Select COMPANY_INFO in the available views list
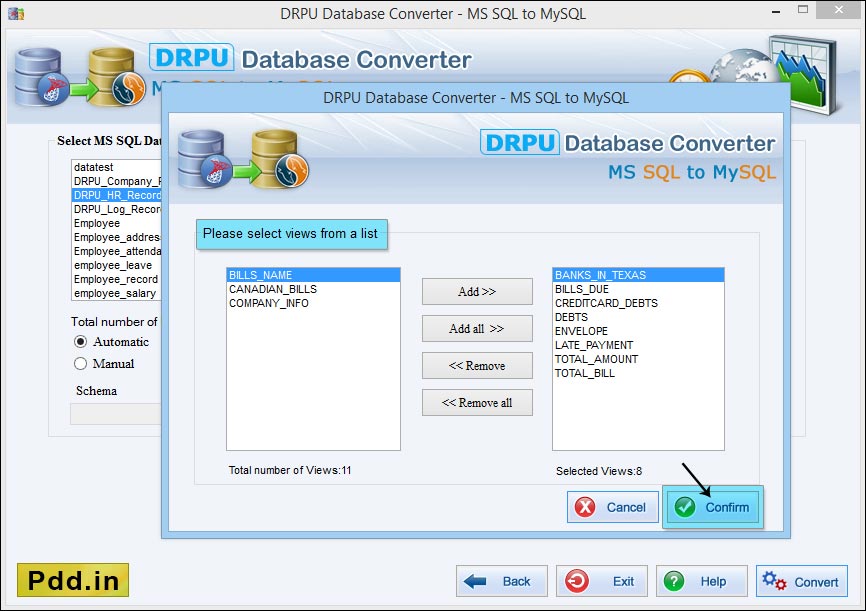866x611 pixels. click(x=313, y=303)
